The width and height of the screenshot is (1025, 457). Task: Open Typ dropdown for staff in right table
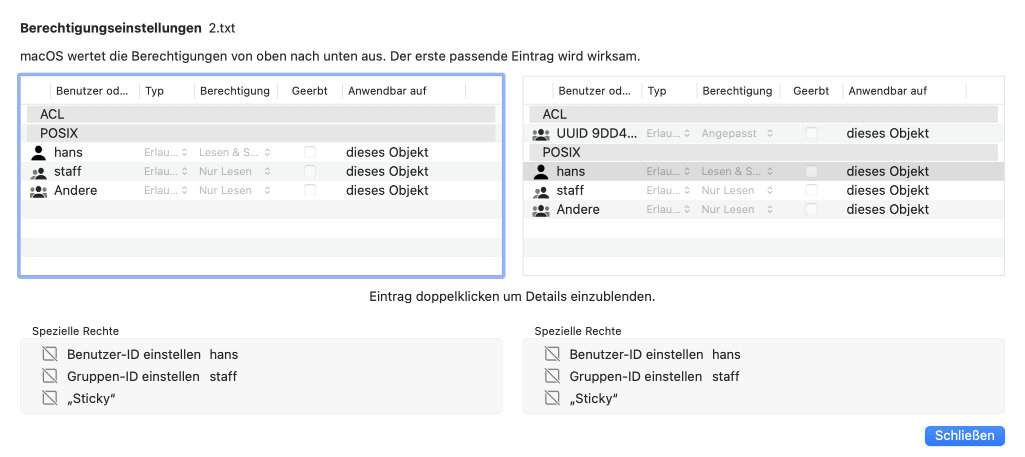(x=668, y=190)
